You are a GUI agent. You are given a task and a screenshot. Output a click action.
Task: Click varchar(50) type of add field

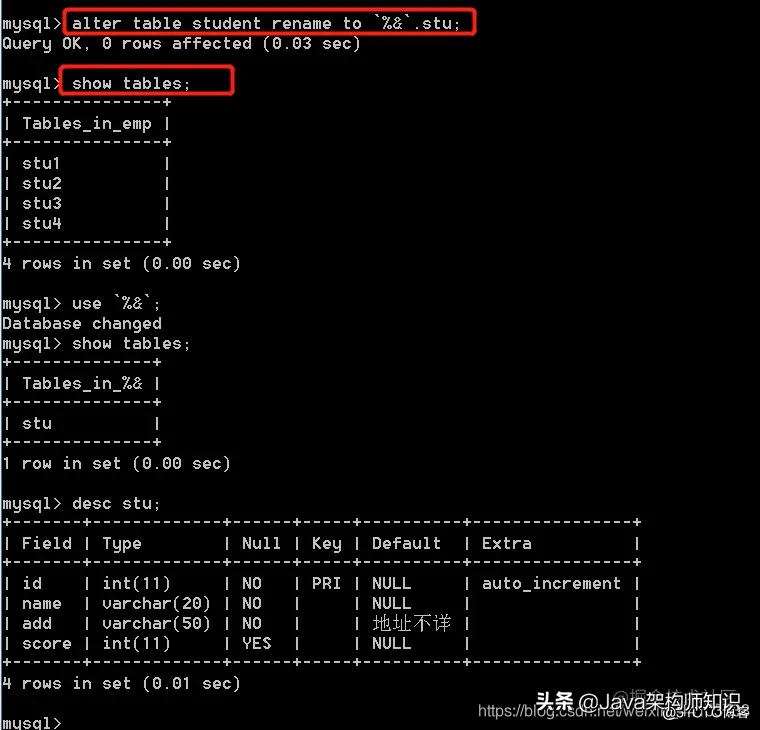pyautogui.click(x=156, y=623)
